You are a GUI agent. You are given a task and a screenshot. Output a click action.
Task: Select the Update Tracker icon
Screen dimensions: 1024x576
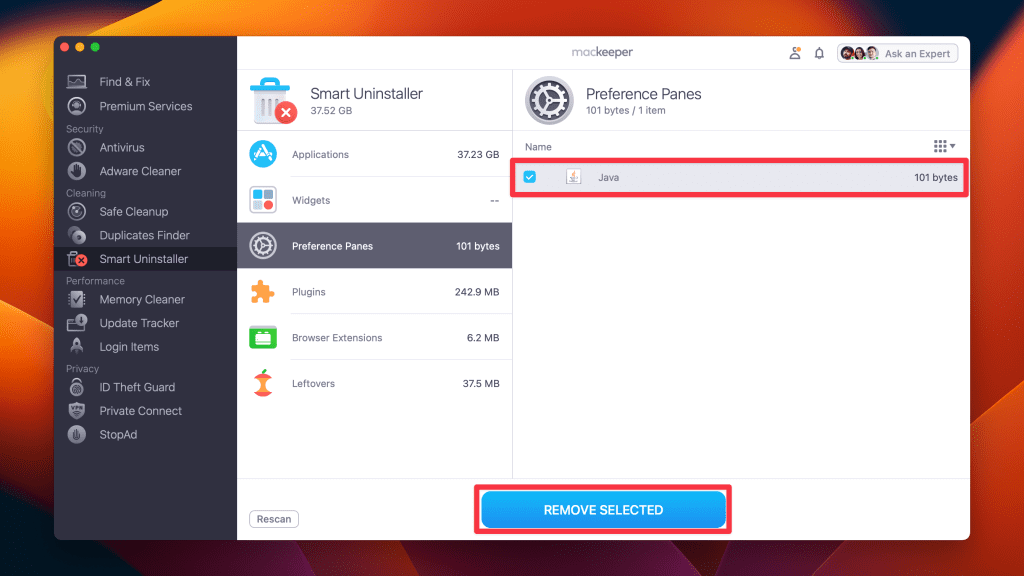pos(76,323)
